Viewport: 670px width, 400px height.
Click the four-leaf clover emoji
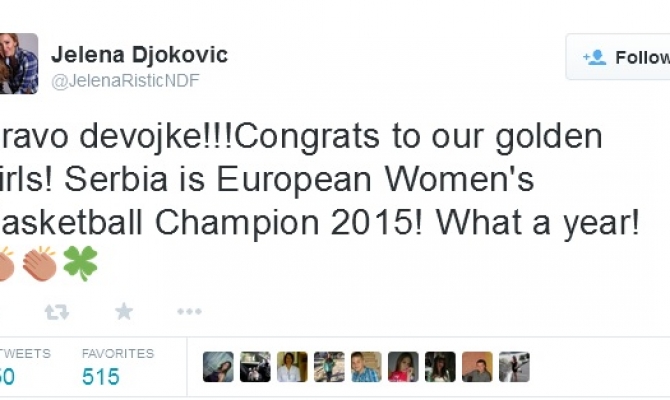[x=80, y=263]
